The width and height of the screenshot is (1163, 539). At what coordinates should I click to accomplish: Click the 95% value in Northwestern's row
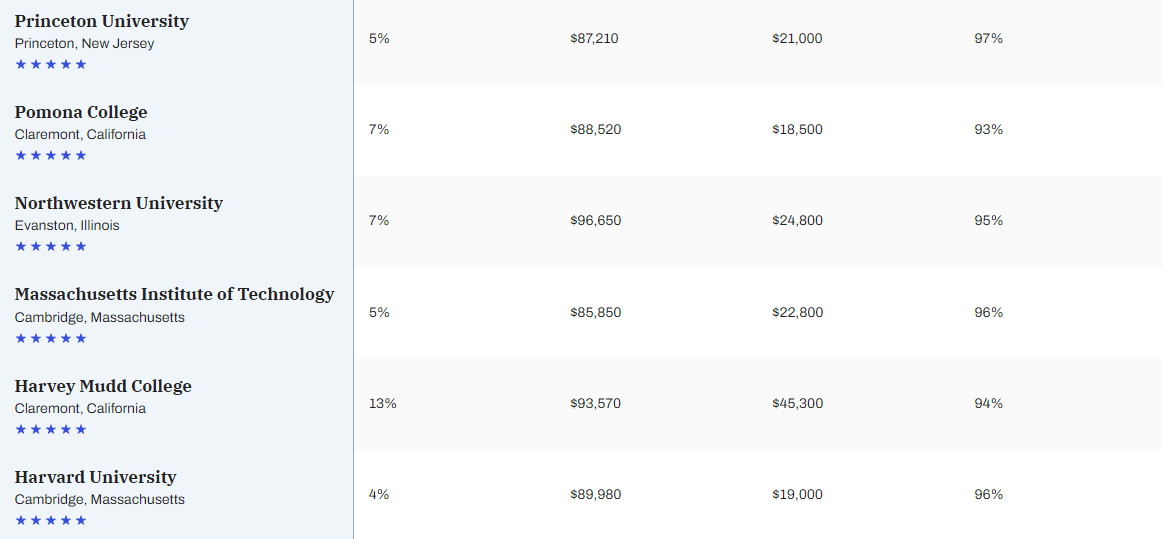tap(988, 221)
